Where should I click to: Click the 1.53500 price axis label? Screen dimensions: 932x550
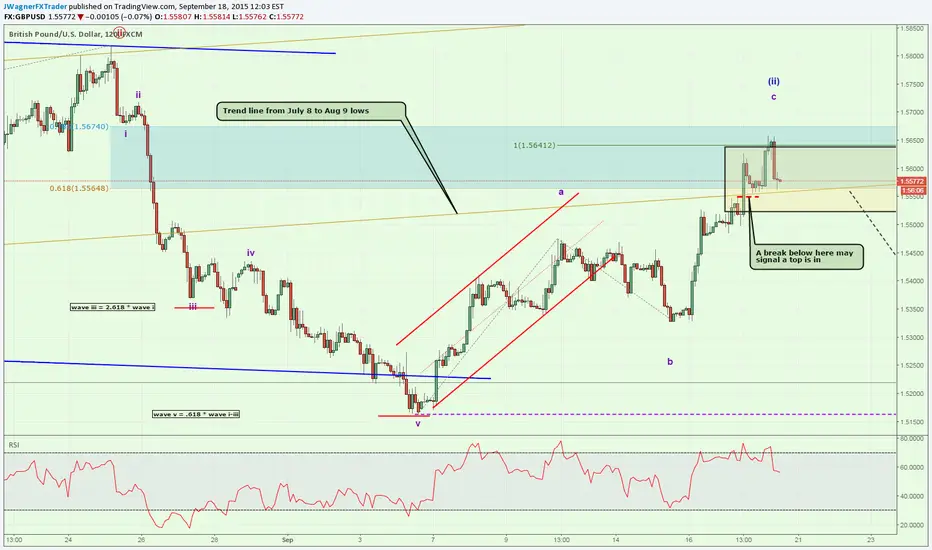tap(912, 309)
